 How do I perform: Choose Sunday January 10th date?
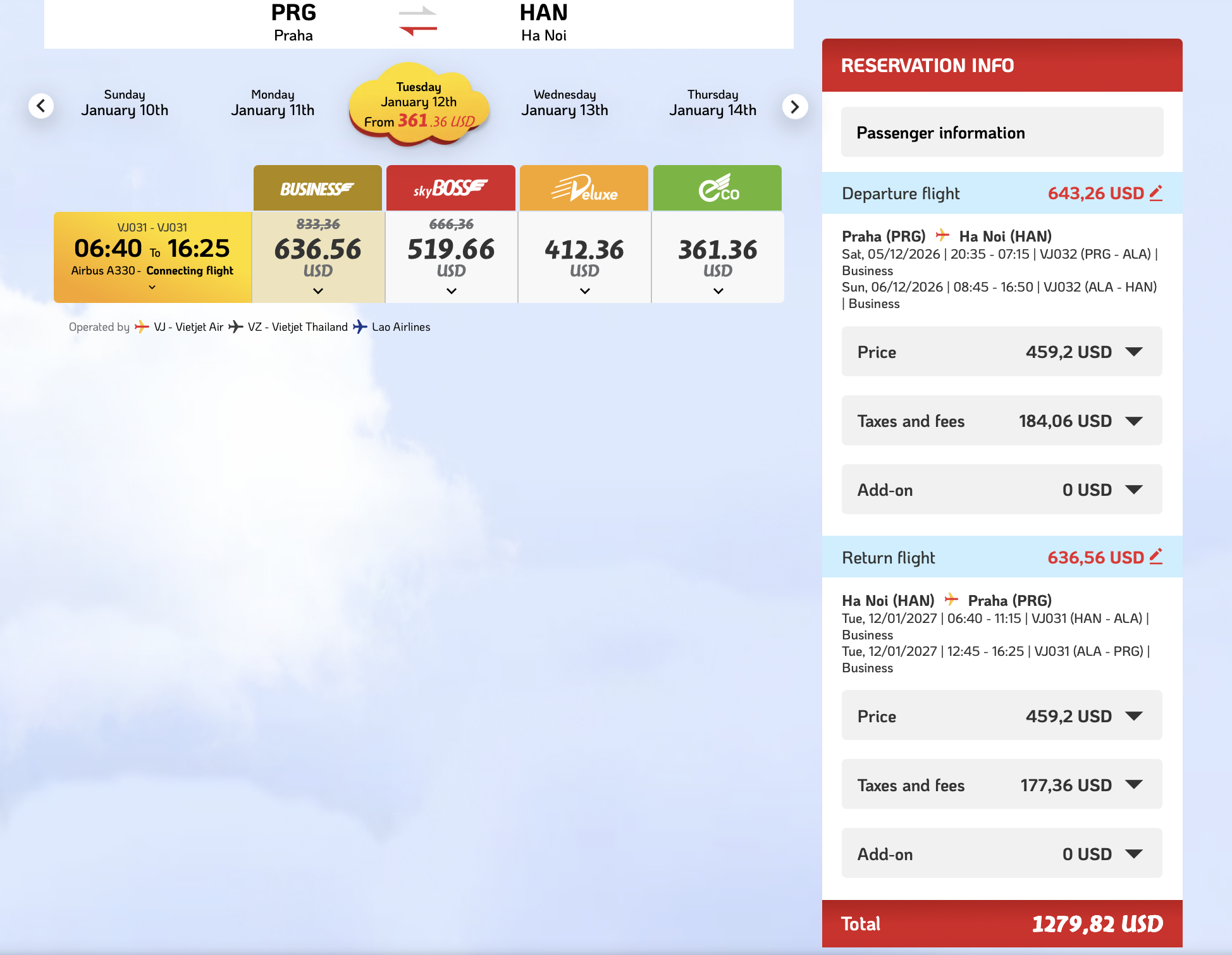tap(125, 103)
